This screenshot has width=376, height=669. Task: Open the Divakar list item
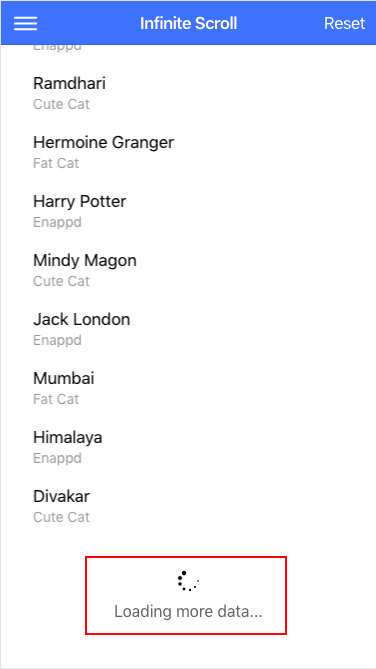coord(188,506)
